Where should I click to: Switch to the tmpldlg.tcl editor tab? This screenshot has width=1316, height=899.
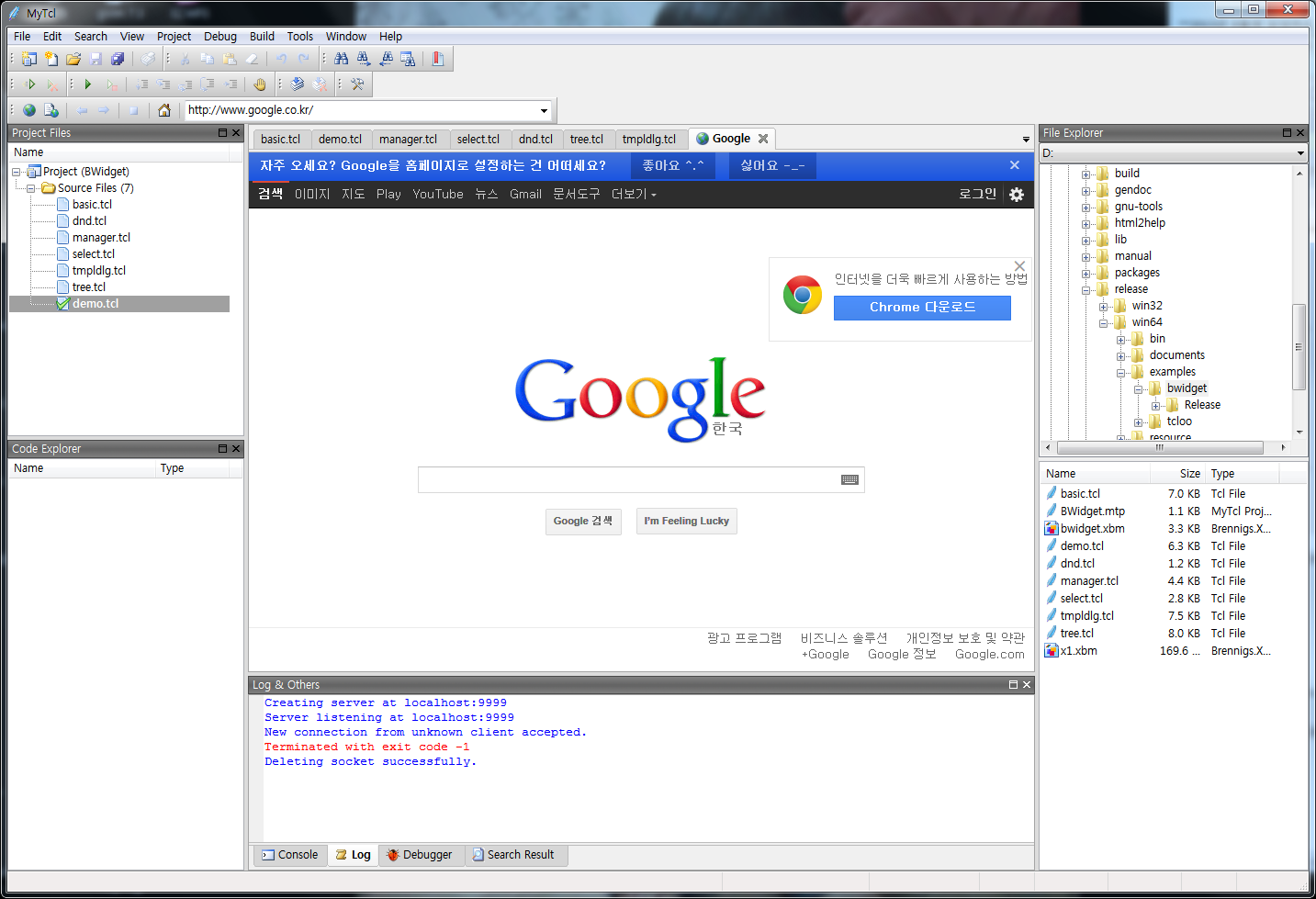649,140
